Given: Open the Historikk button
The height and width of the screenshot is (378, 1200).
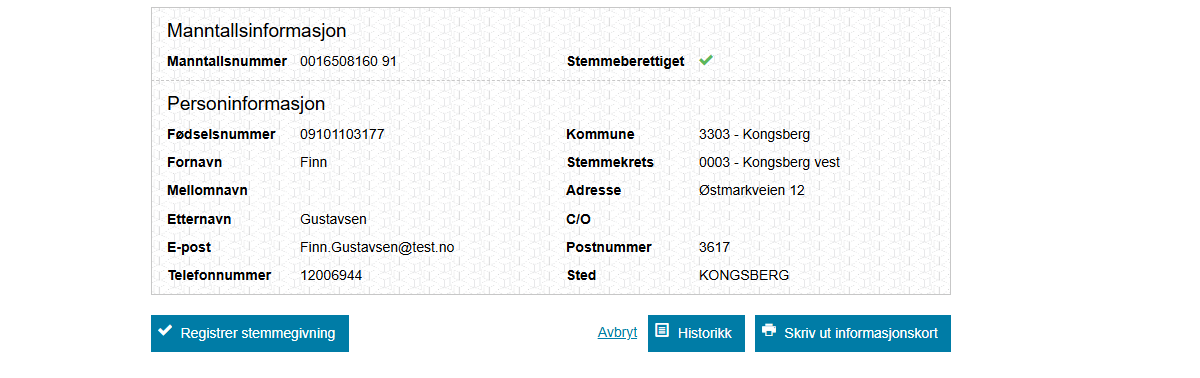Looking at the screenshot, I should pos(696,334).
